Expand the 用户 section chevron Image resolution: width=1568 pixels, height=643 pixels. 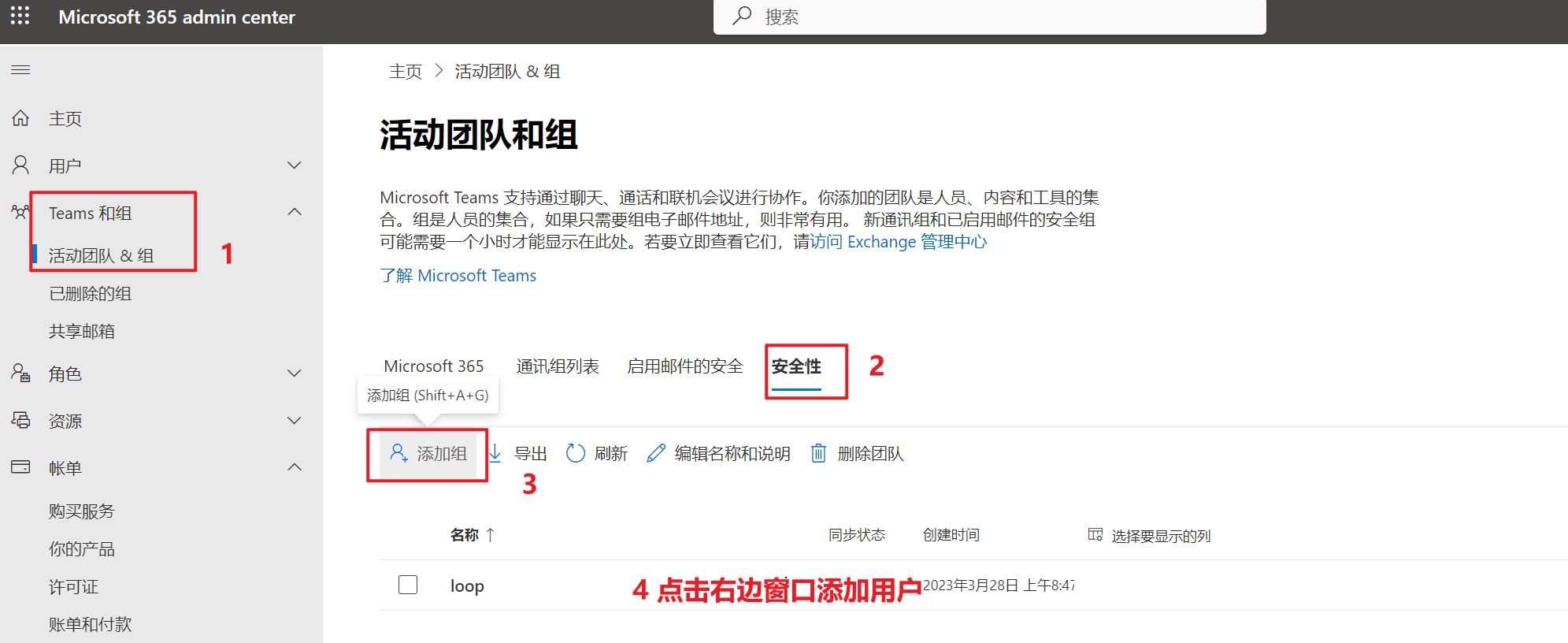(295, 165)
